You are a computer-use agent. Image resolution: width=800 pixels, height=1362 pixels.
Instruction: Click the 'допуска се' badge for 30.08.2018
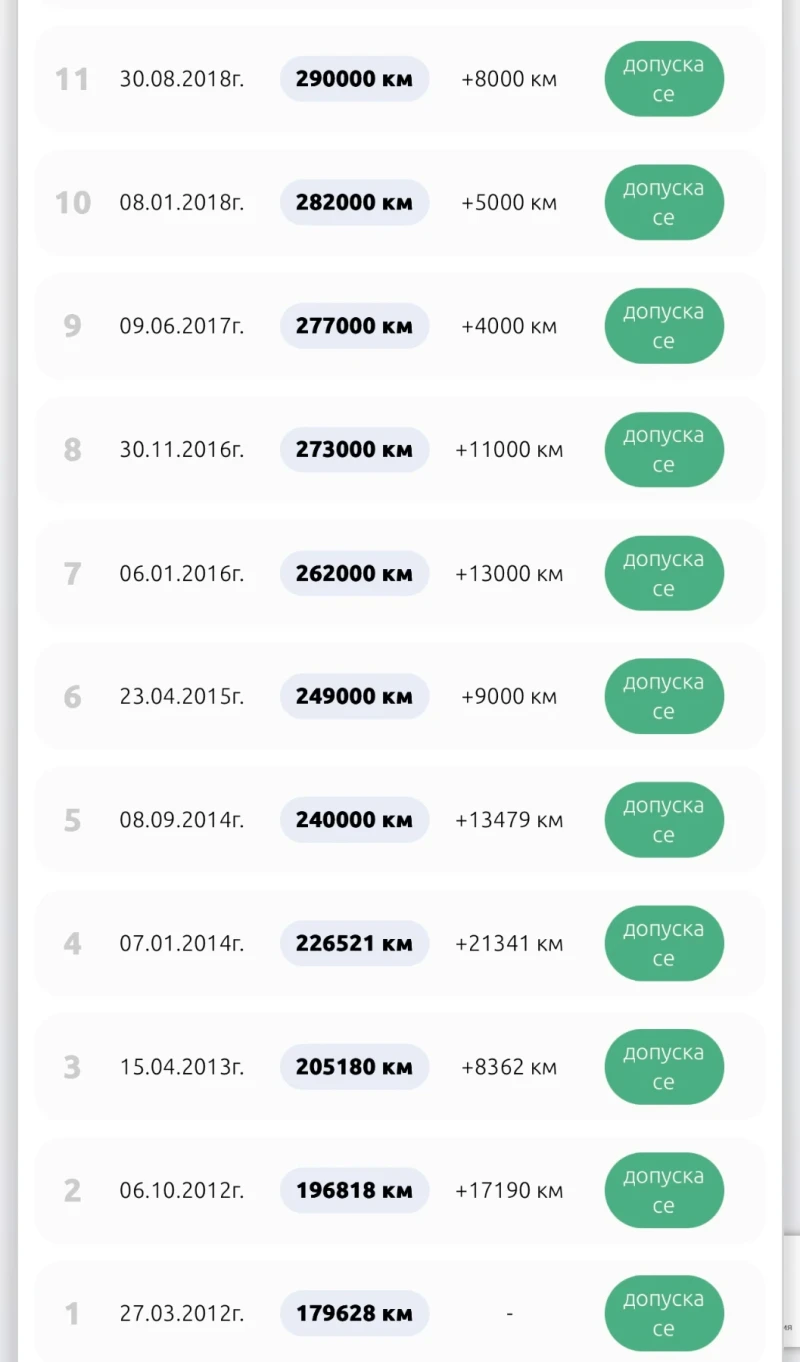coord(663,79)
